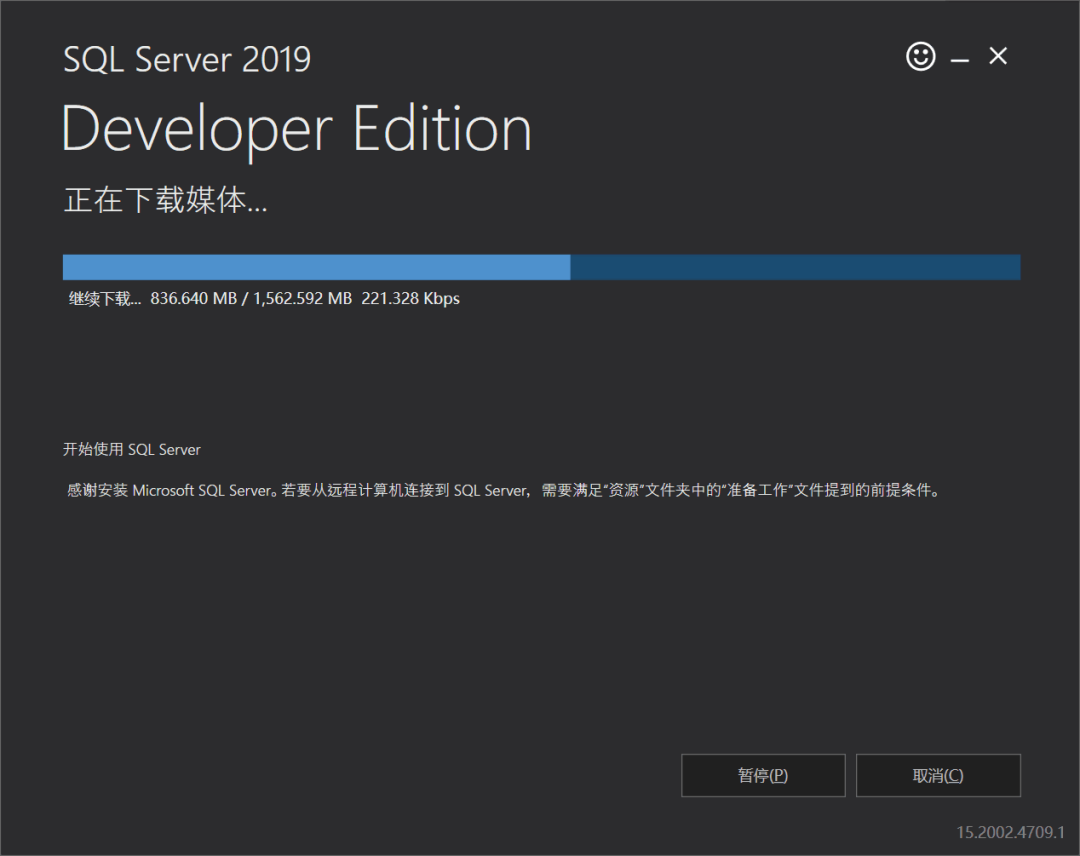Select the 正在下载媒体... status heading
This screenshot has height=856, width=1080.
pyautogui.click(x=165, y=200)
